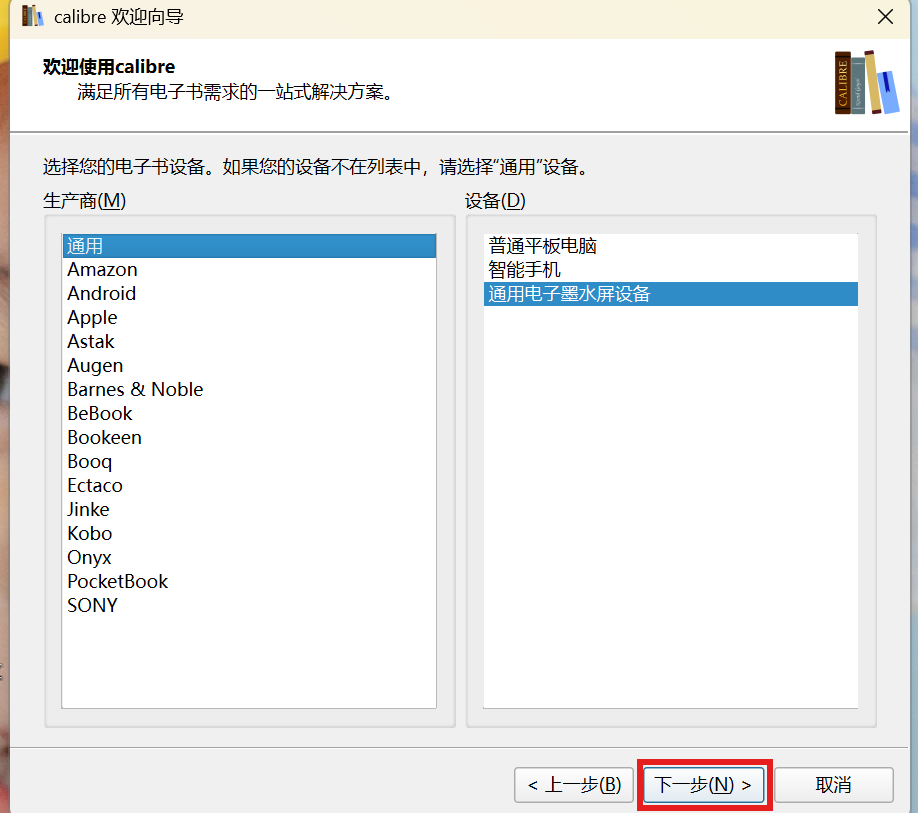Select BeBook manufacturer
918x813 pixels.
[249, 414]
